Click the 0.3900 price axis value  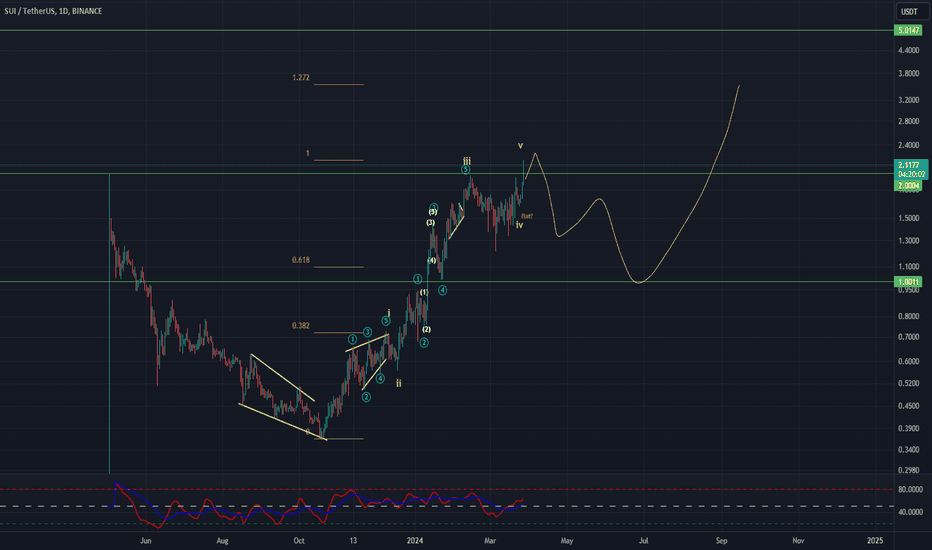pyautogui.click(x=909, y=429)
